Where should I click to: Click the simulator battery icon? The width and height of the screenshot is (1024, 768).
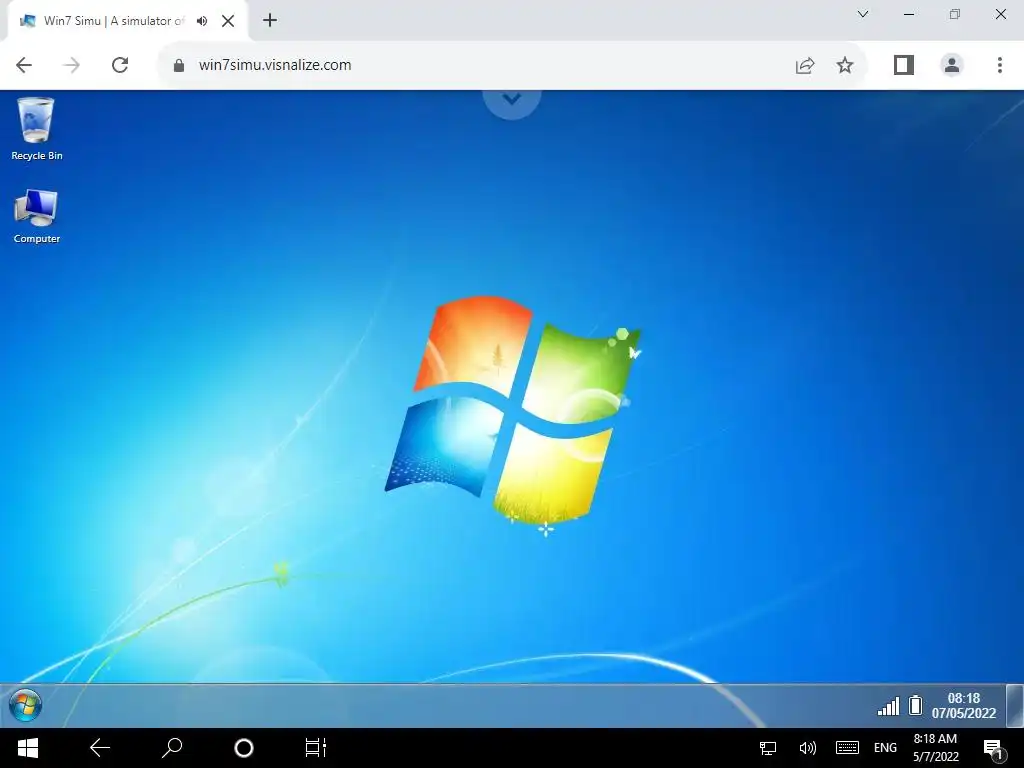[x=916, y=705]
